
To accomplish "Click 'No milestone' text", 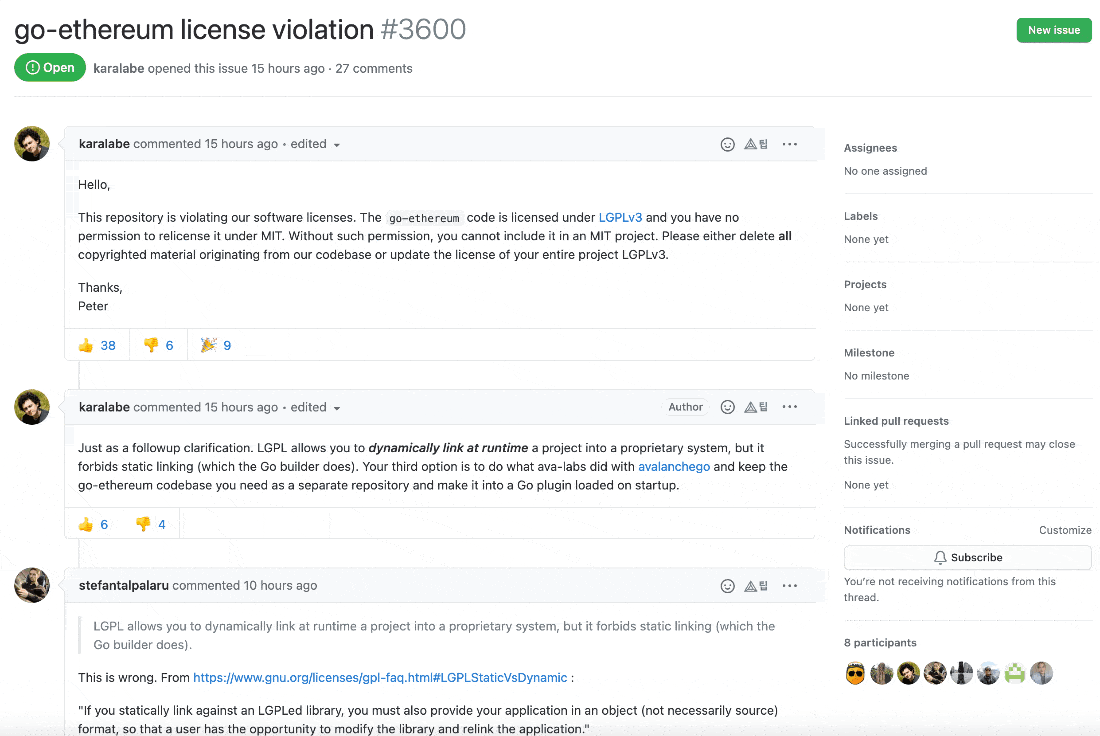I will [876, 376].
